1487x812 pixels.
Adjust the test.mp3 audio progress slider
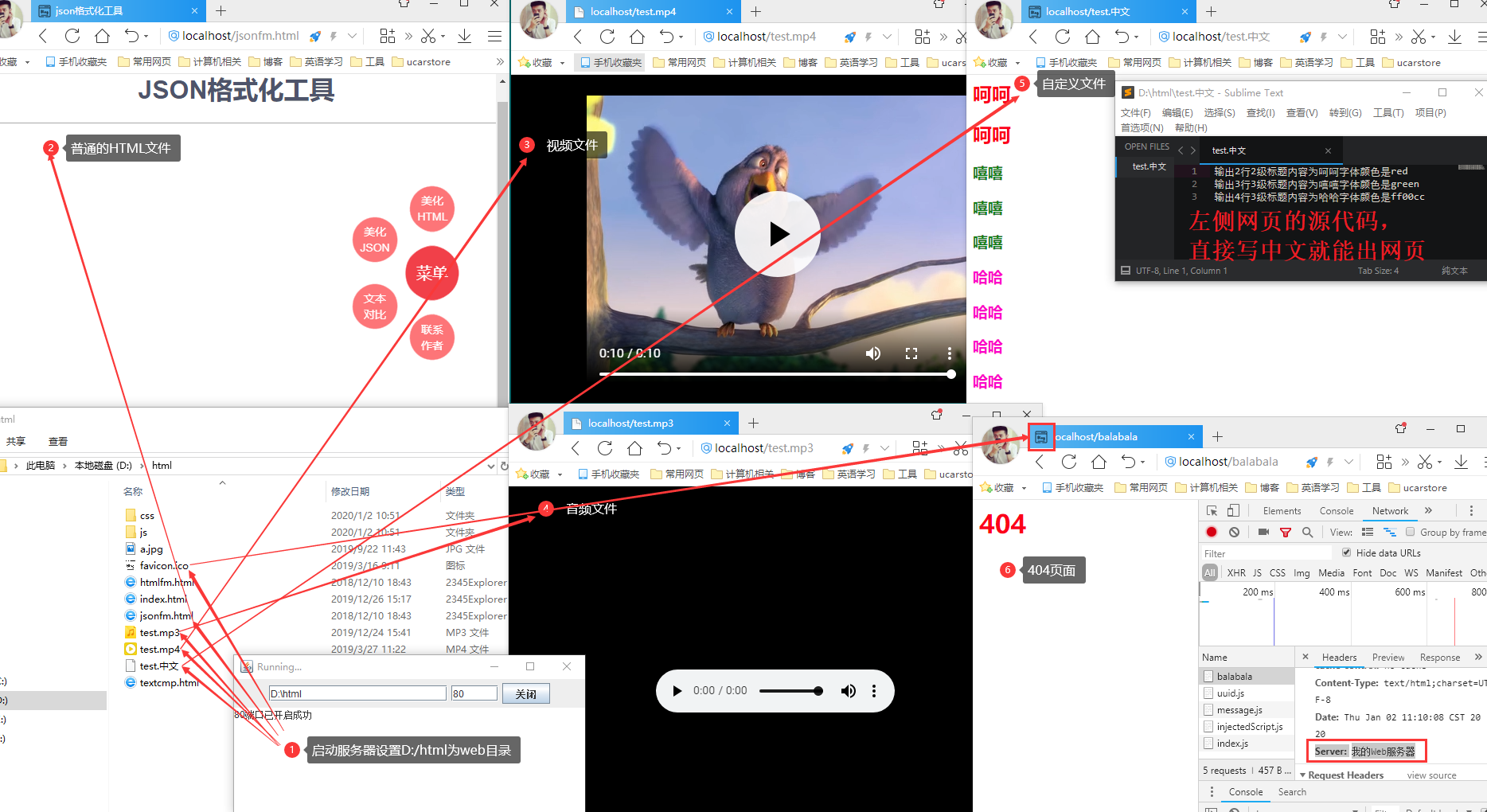[791, 691]
